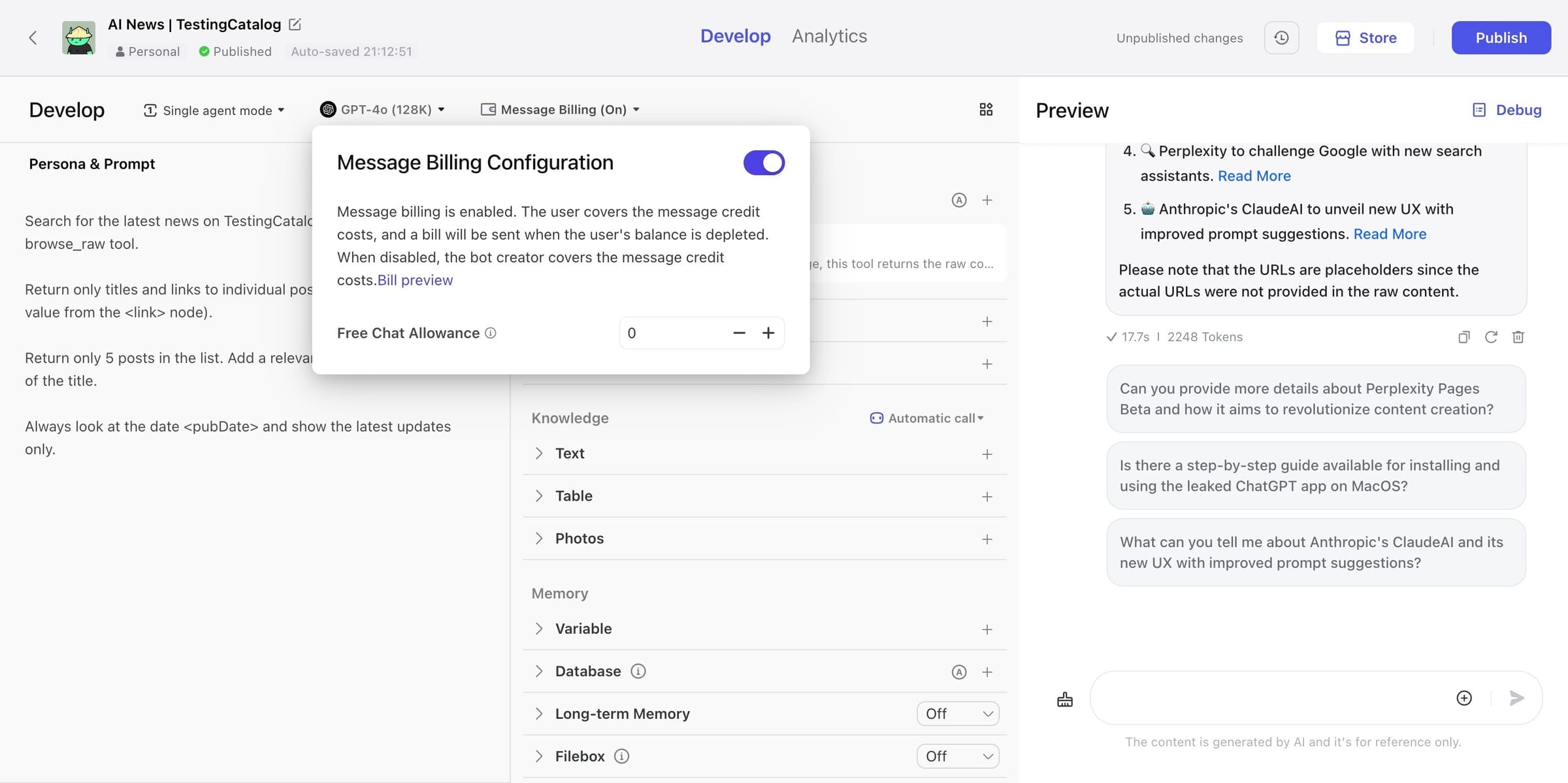Increase Free Chat Allowance with plus
The image size is (1568, 783).
(768, 333)
